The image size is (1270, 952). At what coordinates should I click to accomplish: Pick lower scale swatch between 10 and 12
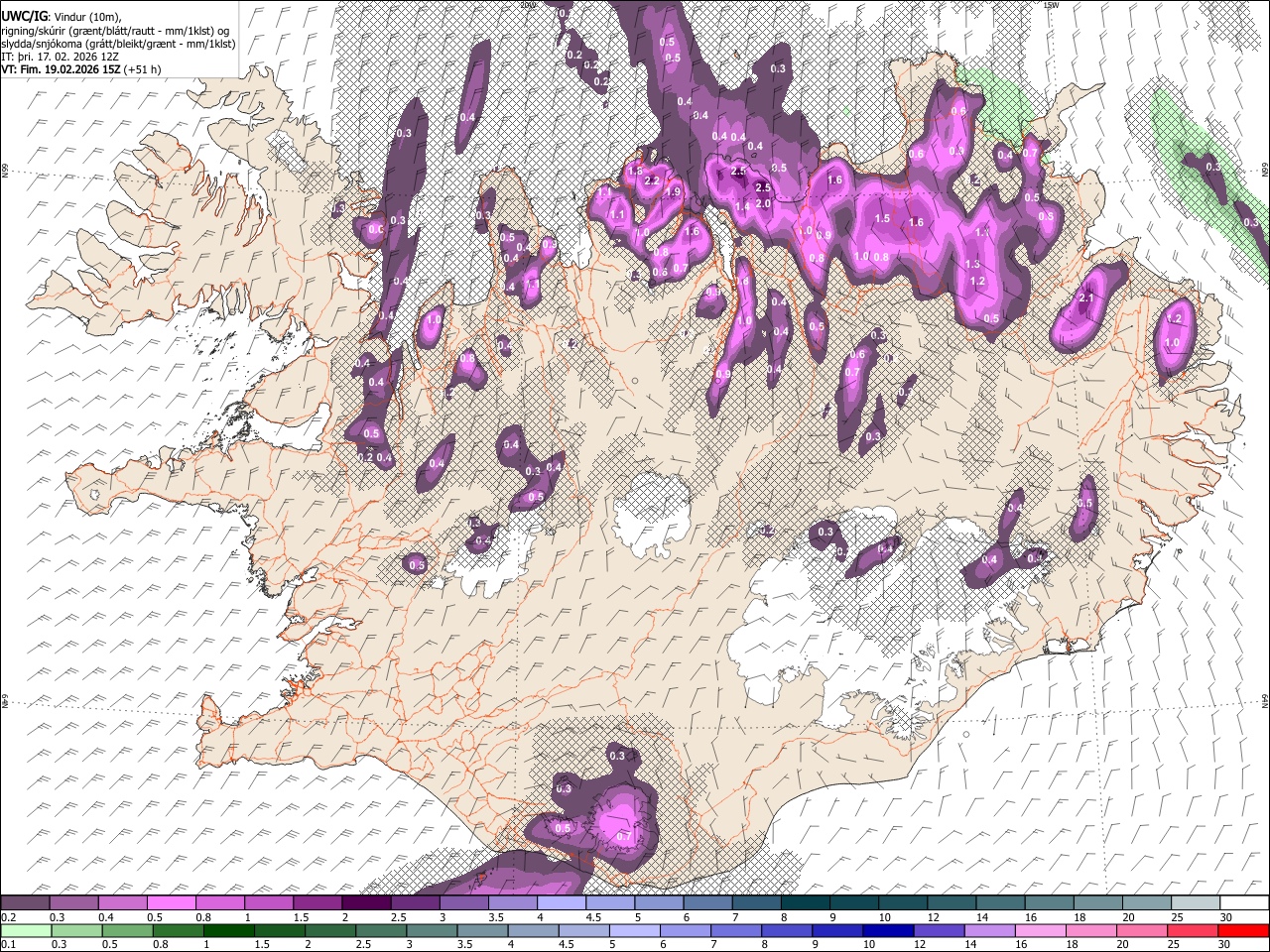[x=890, y=930]
